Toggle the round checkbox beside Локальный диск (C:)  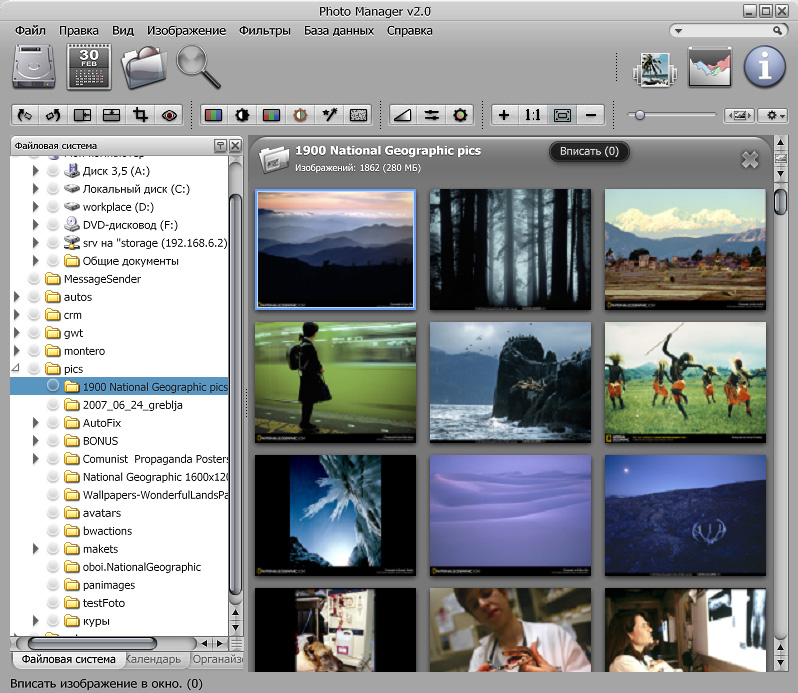click(x=54, y=189)
